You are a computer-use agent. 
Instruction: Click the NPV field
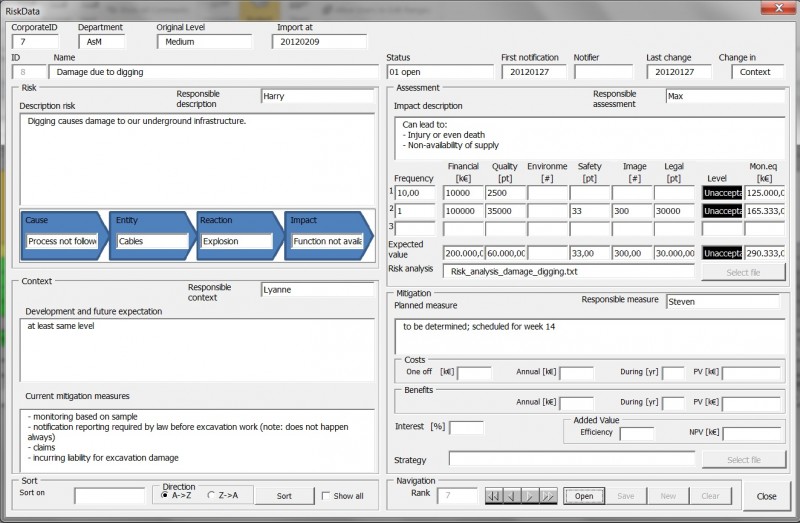(x=752, y=434)
